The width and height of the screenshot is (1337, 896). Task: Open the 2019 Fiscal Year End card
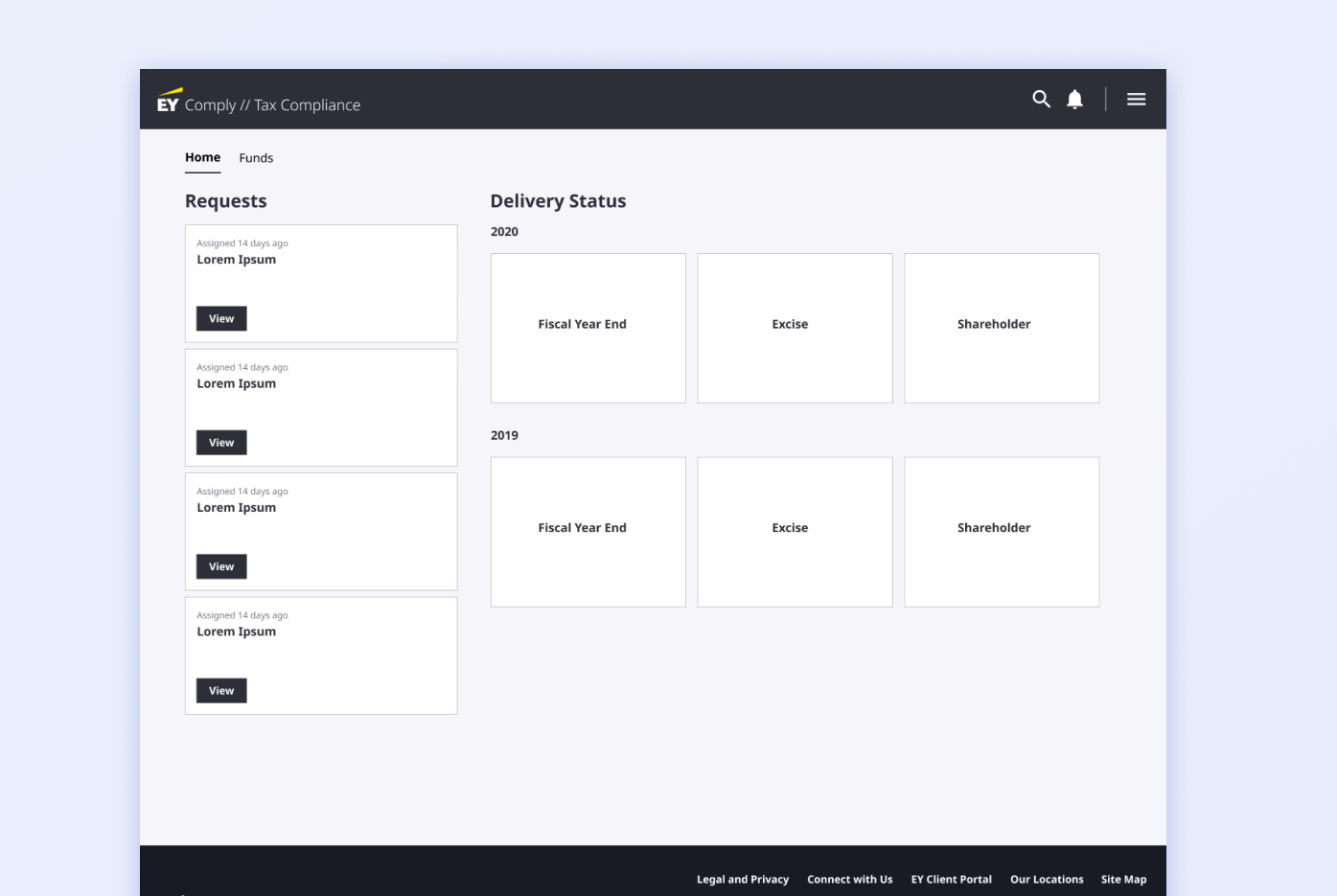point(588,532)
